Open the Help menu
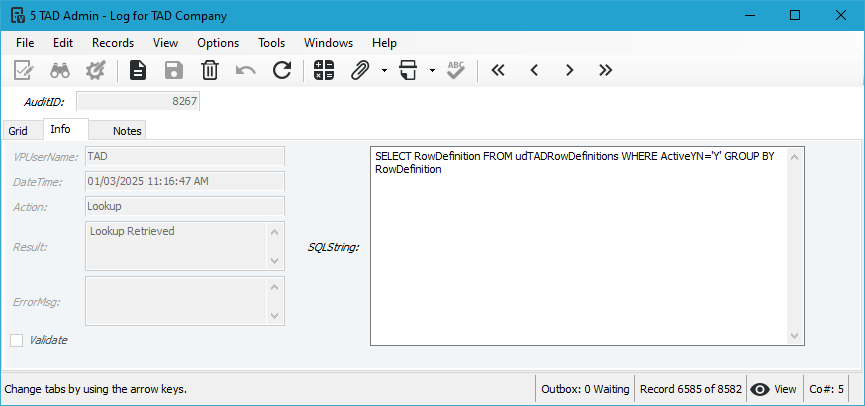 (384, 43)
